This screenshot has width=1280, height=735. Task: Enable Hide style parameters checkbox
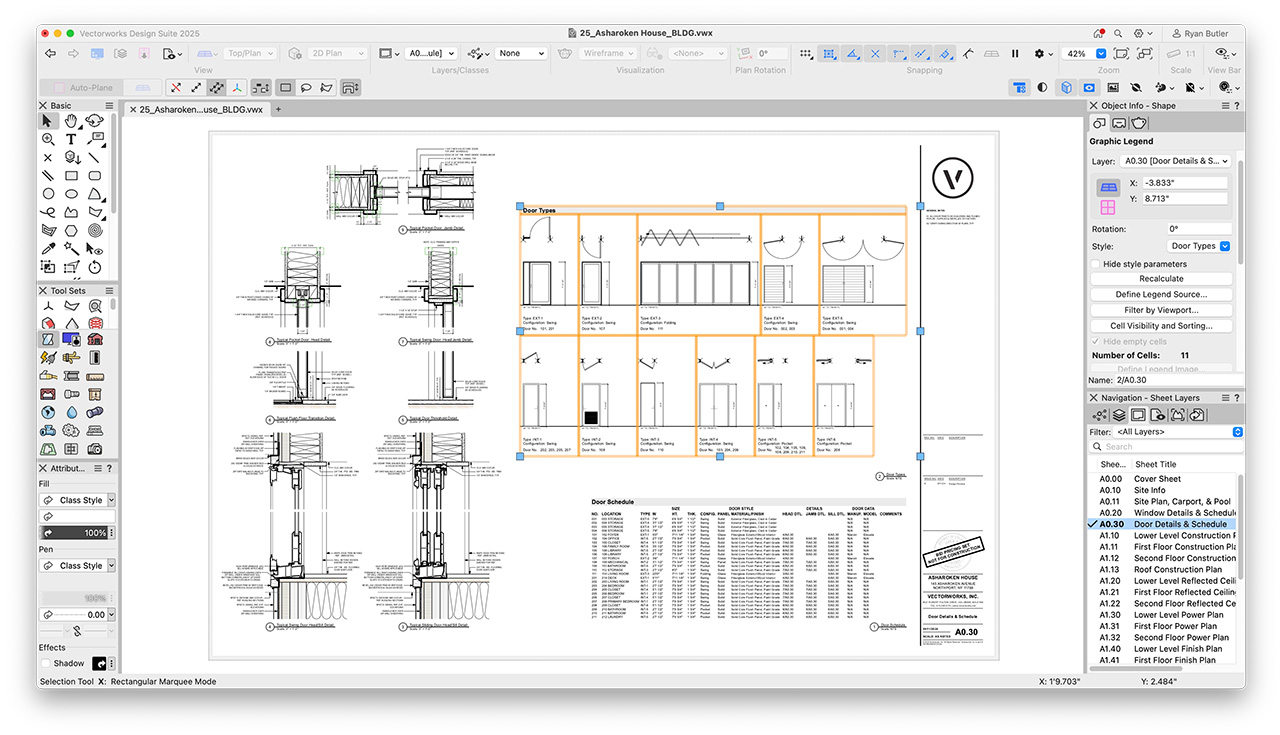click(1096, 264)
